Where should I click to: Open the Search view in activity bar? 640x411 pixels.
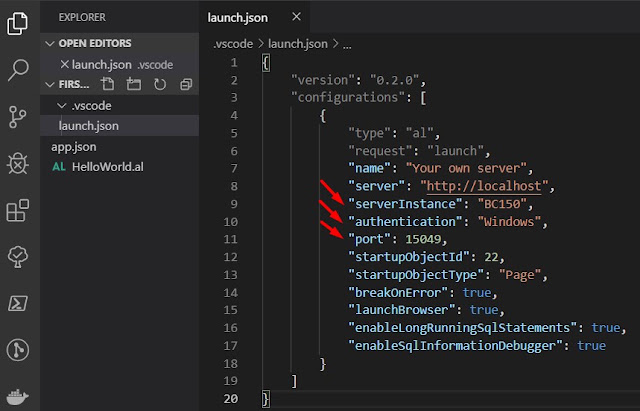(x=18, y=70)
